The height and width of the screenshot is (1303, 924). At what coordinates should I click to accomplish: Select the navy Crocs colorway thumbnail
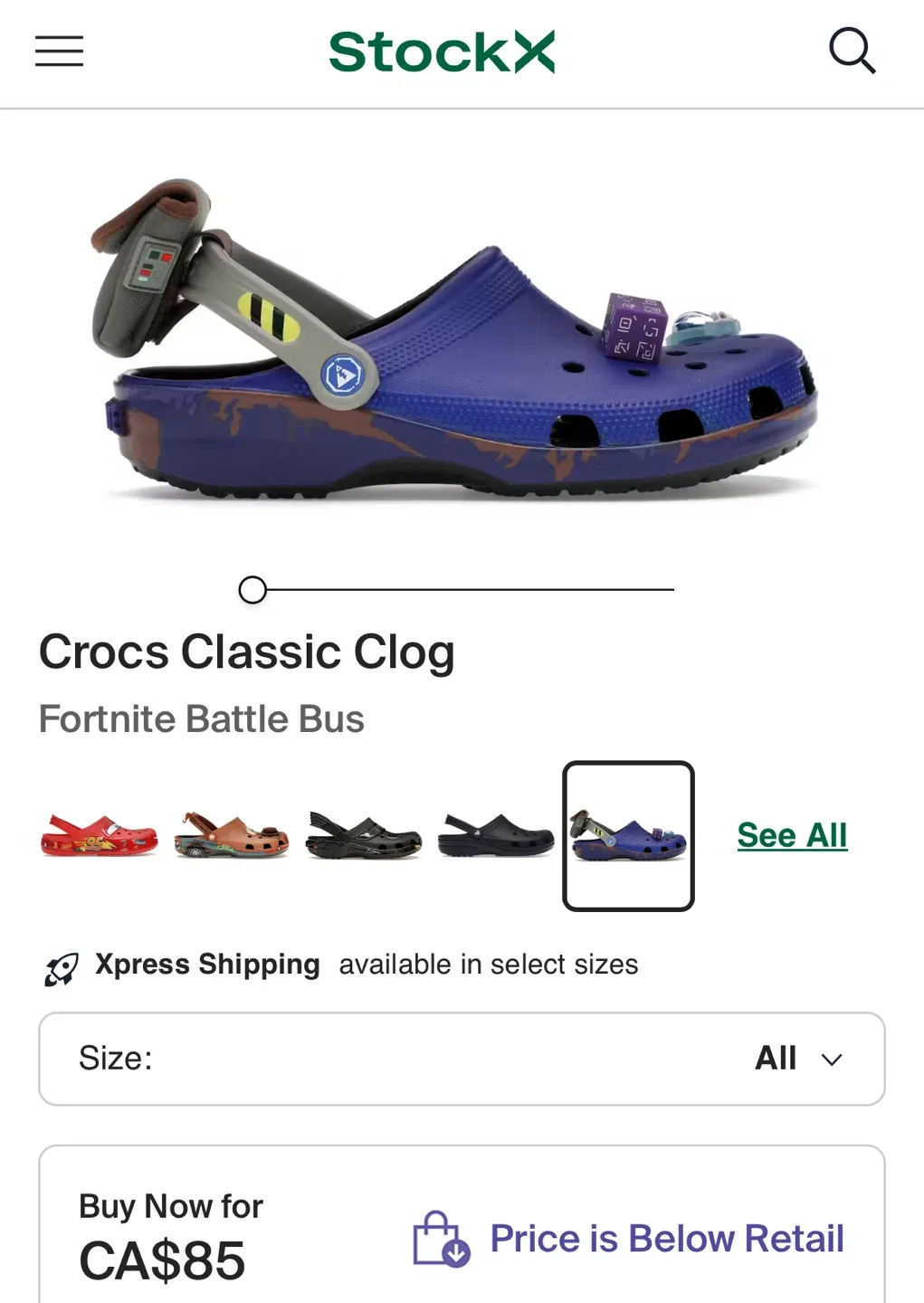click(x=495, y=835)
